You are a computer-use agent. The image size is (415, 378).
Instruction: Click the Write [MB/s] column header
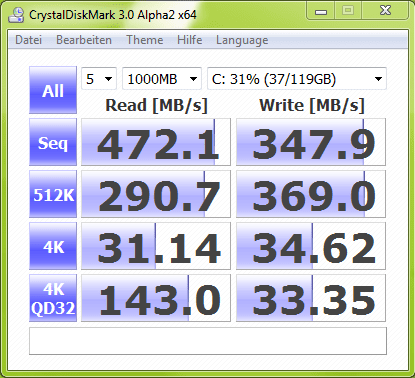[x=312, y=105]
